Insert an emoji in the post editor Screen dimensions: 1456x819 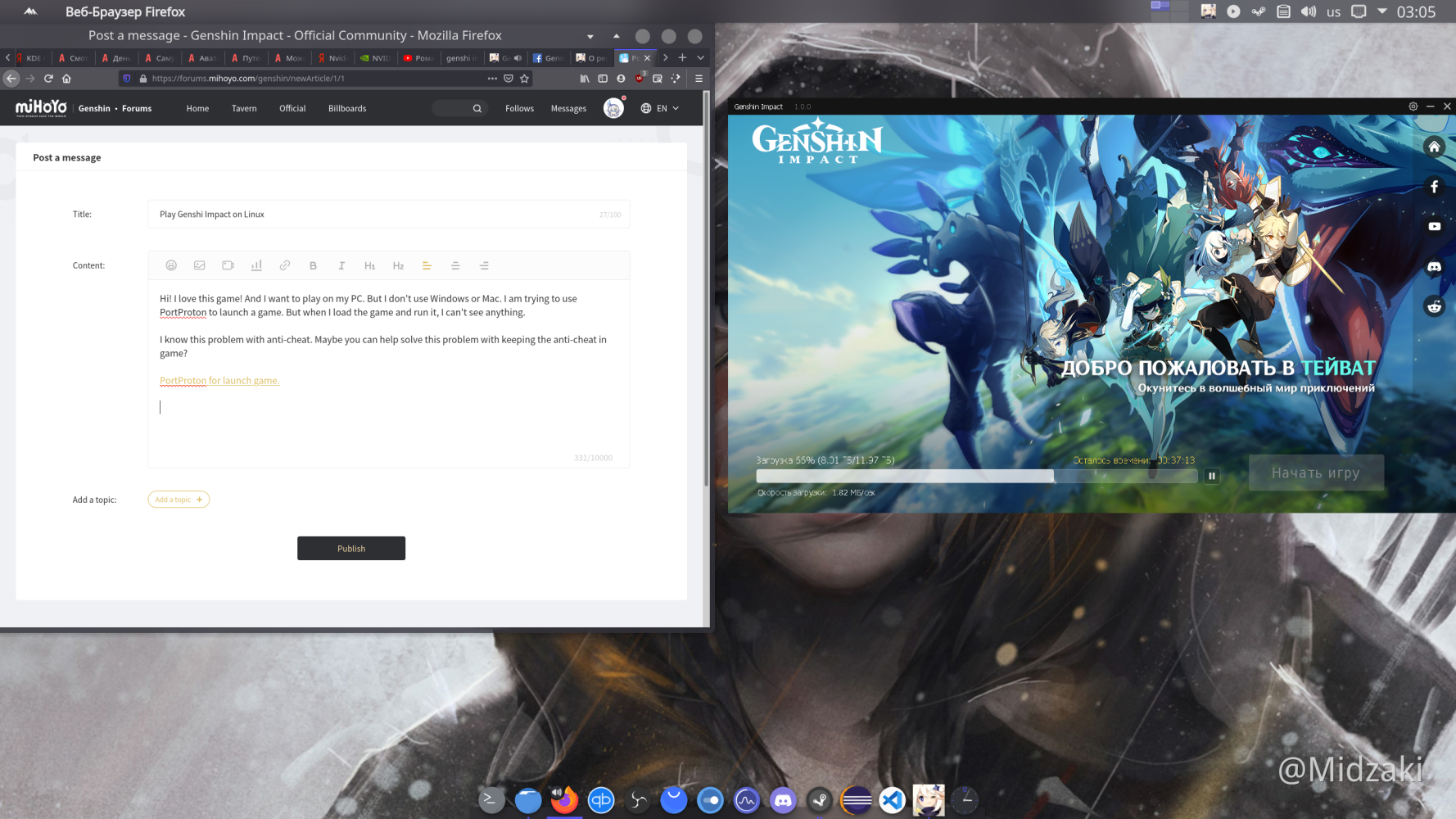(171, 265)
